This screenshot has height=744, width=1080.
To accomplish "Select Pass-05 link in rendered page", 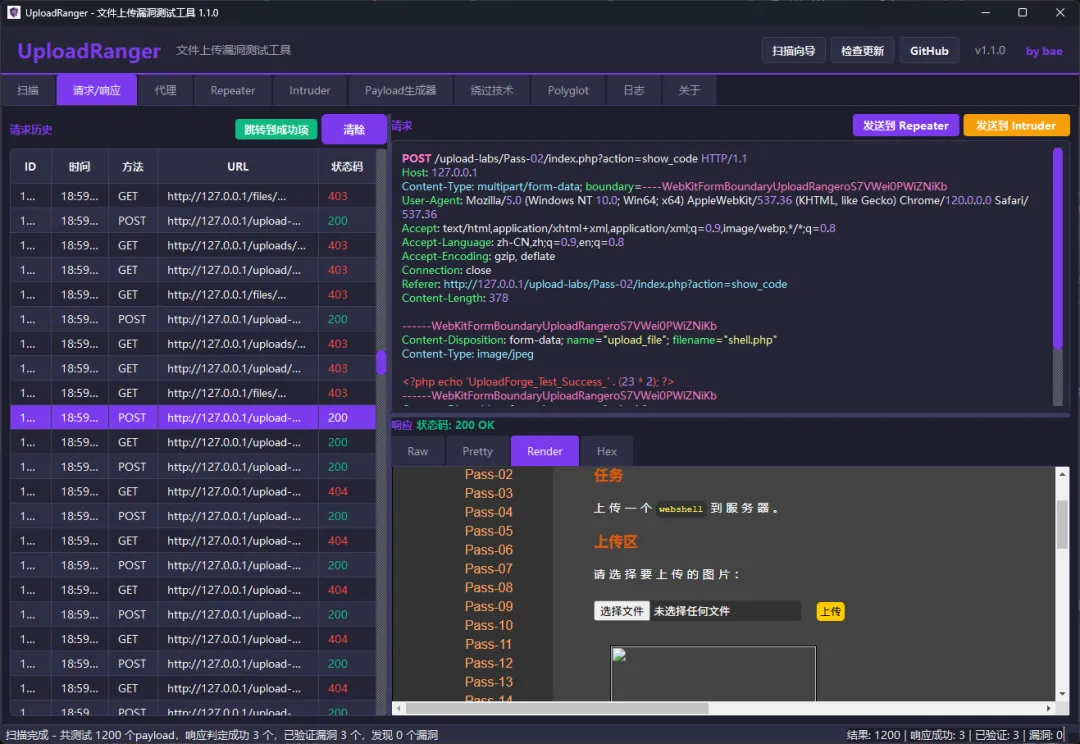I will pos(488,531).
